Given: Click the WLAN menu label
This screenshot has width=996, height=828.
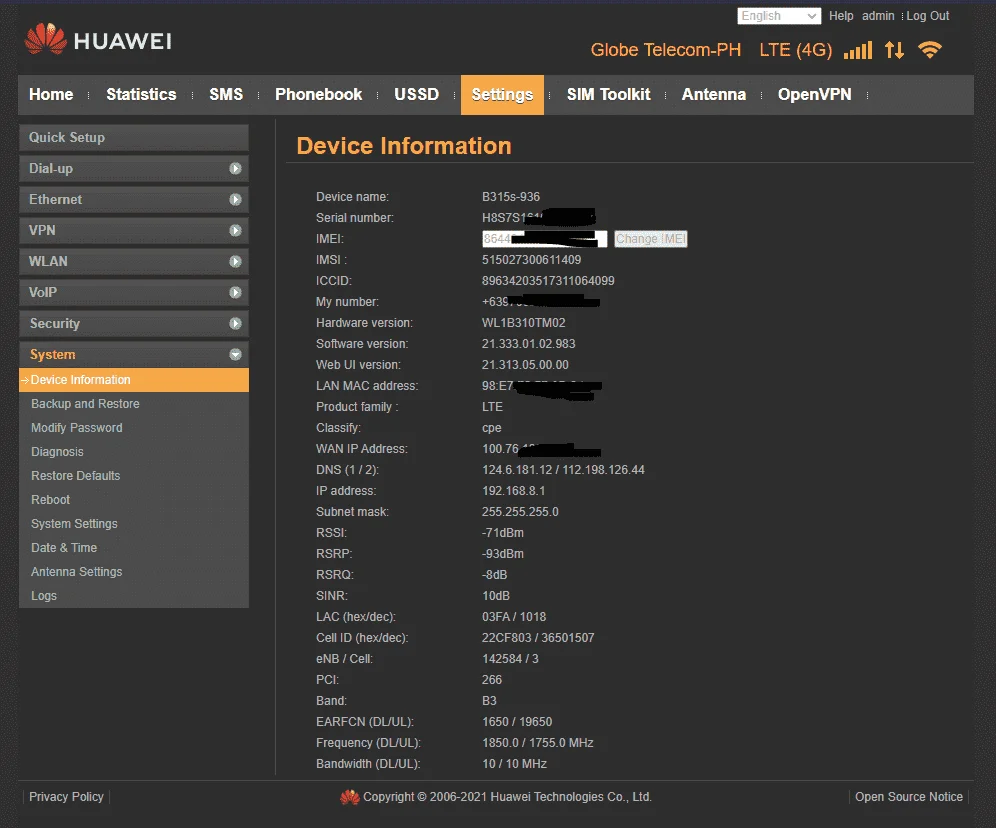Looking at the screenshot, I should (x=48, y=262).
